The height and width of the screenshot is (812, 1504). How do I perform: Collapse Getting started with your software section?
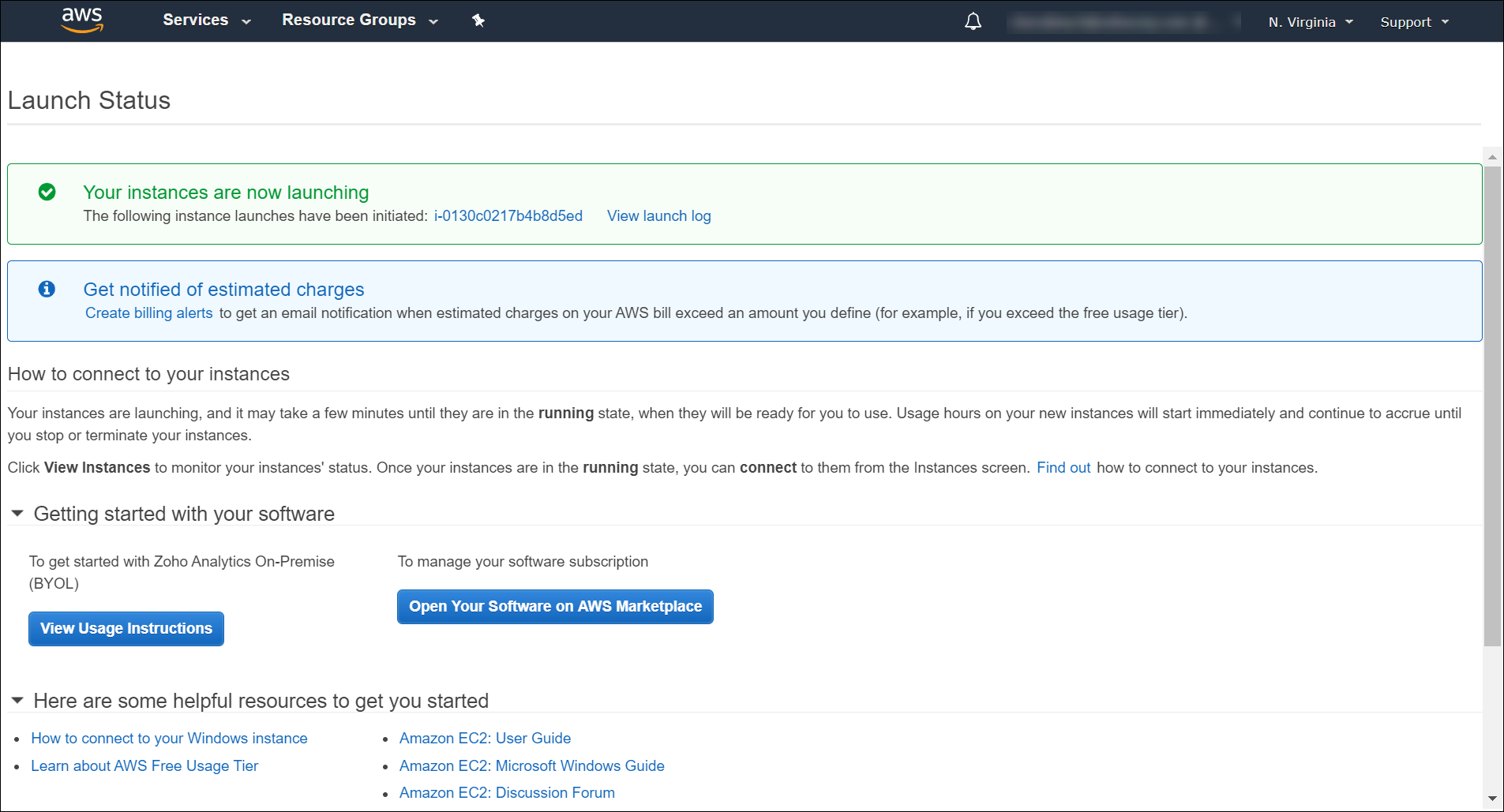click(17, 514)
